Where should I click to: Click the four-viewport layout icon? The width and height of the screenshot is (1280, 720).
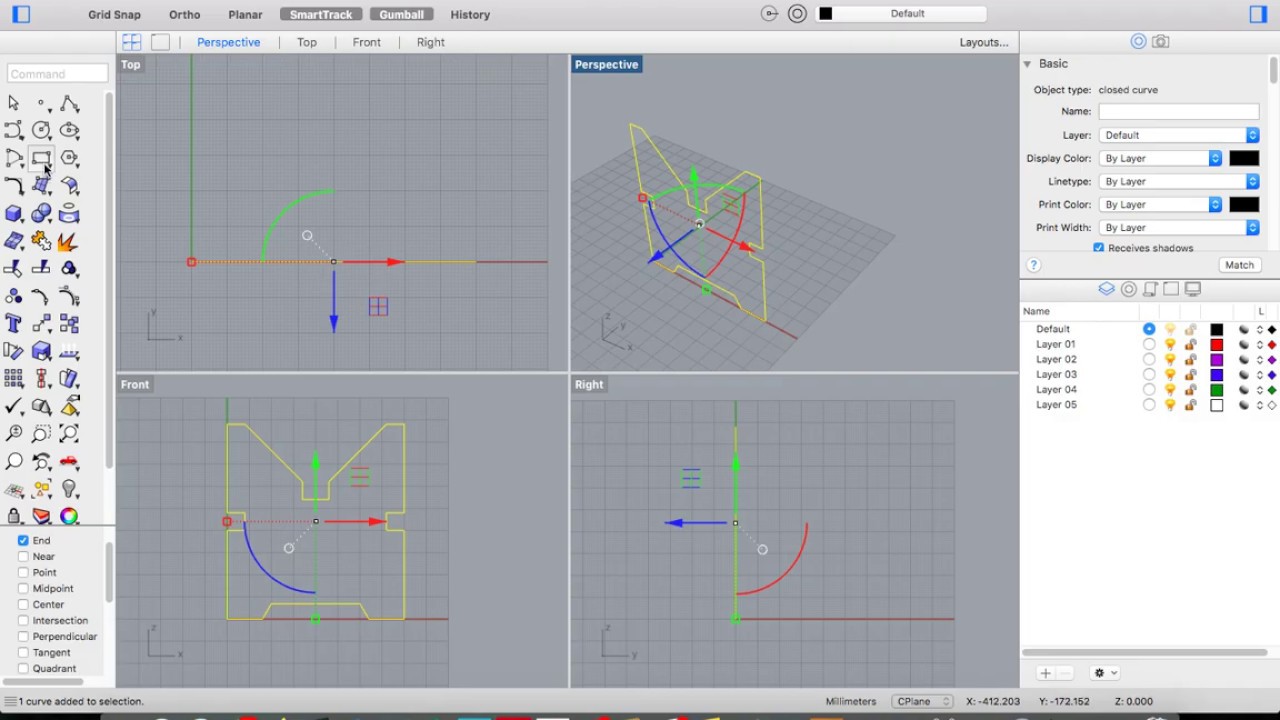(131, 42)
